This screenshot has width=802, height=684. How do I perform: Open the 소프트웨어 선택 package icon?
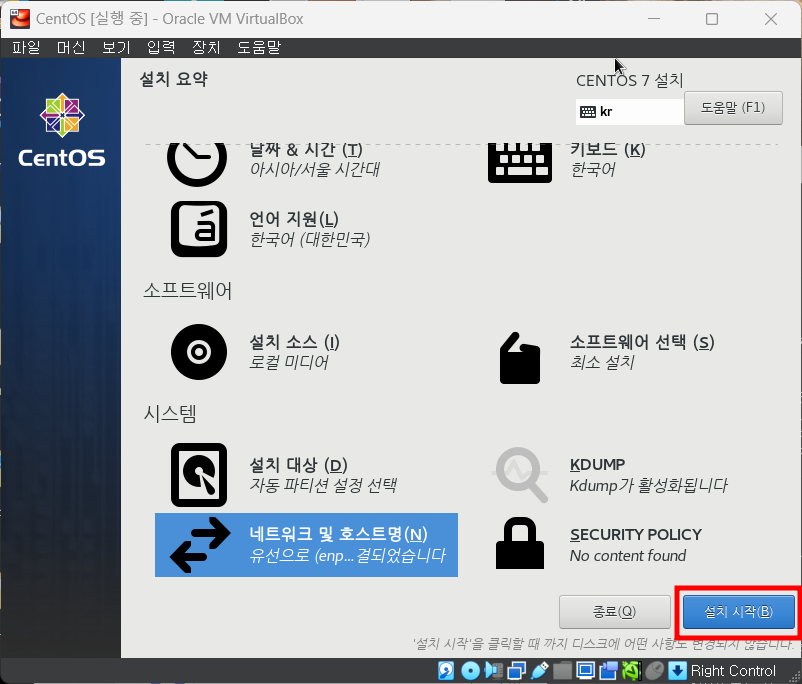pyautogui.click(x=520, y=358)
